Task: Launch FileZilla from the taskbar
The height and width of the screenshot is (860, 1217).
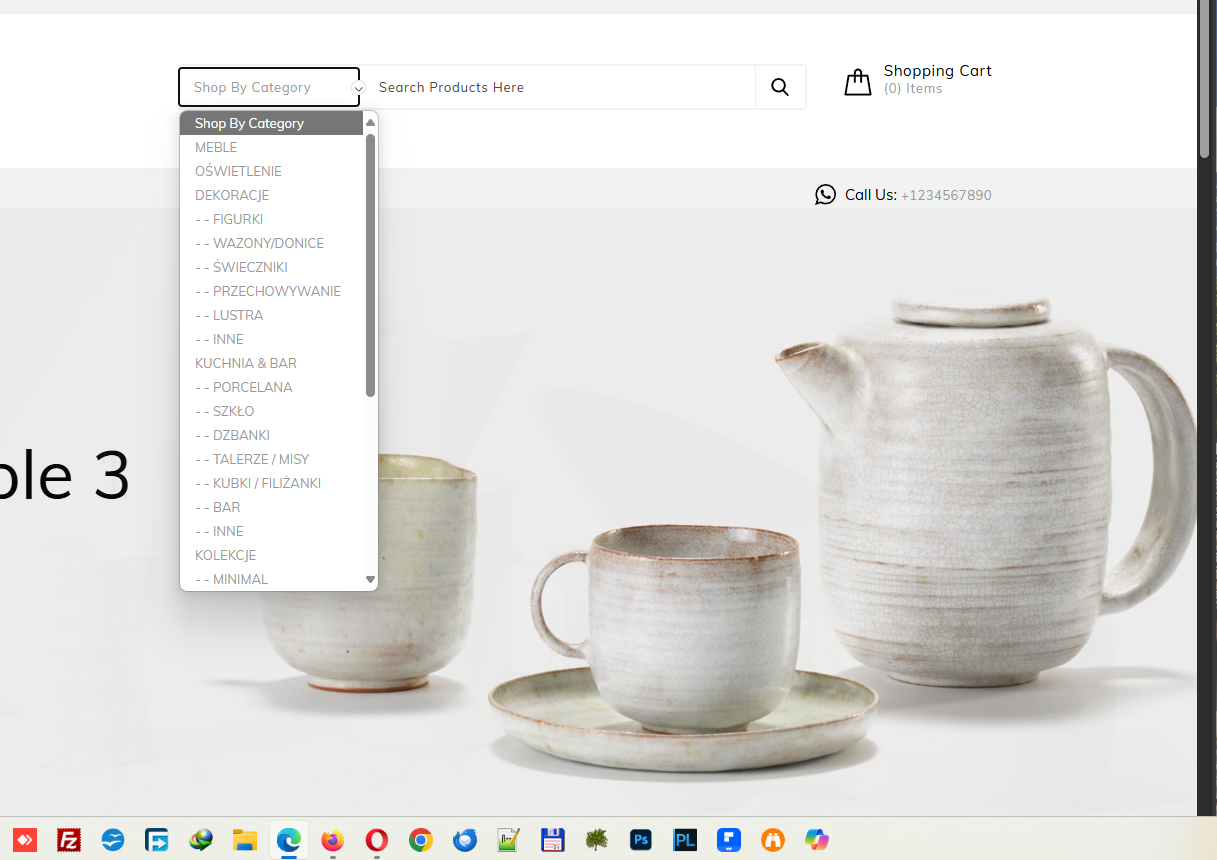Action: coord(69,839)
